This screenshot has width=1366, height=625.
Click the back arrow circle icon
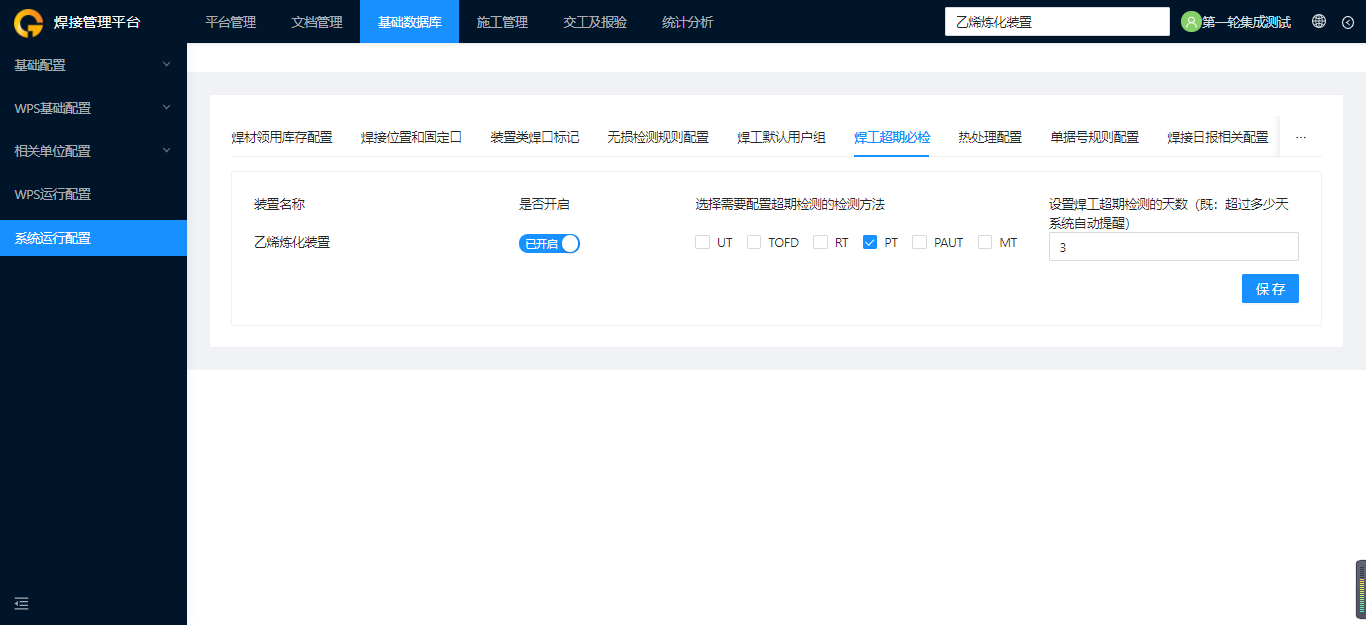pos(1347,22)
